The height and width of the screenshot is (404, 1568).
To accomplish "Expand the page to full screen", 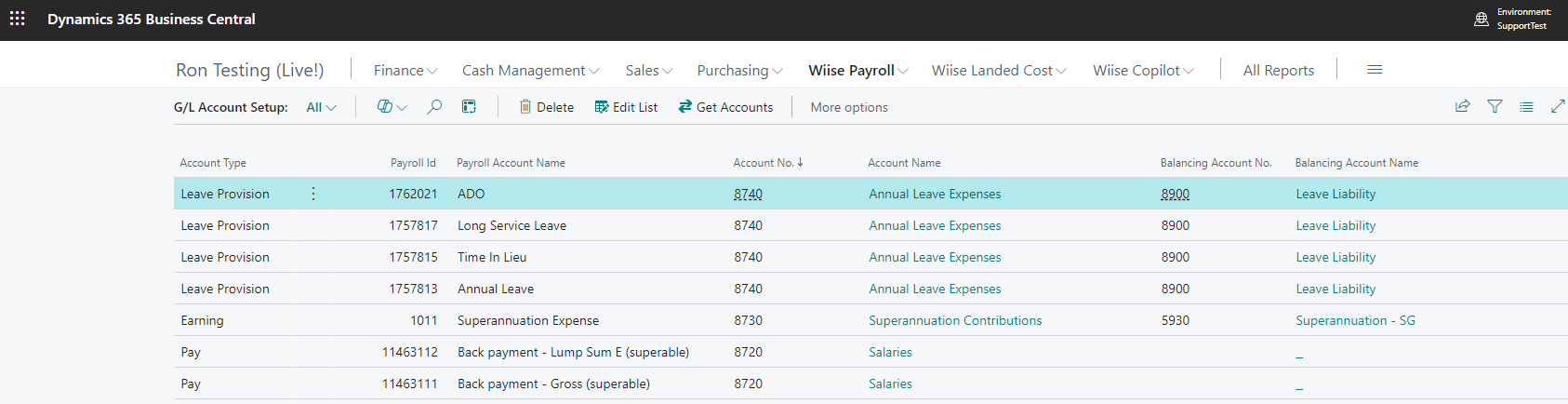I will pos(1558,107).
